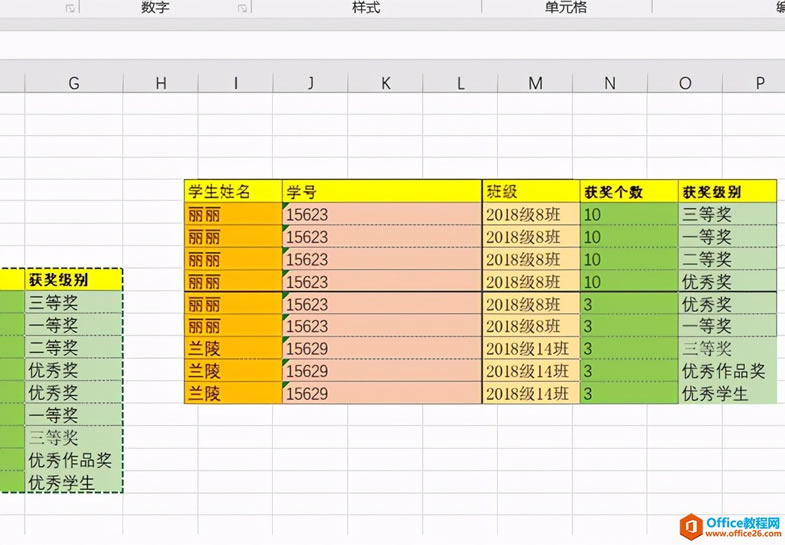785x545 pixels.
Task: Select column G header
Action: (x=74, y=83)
